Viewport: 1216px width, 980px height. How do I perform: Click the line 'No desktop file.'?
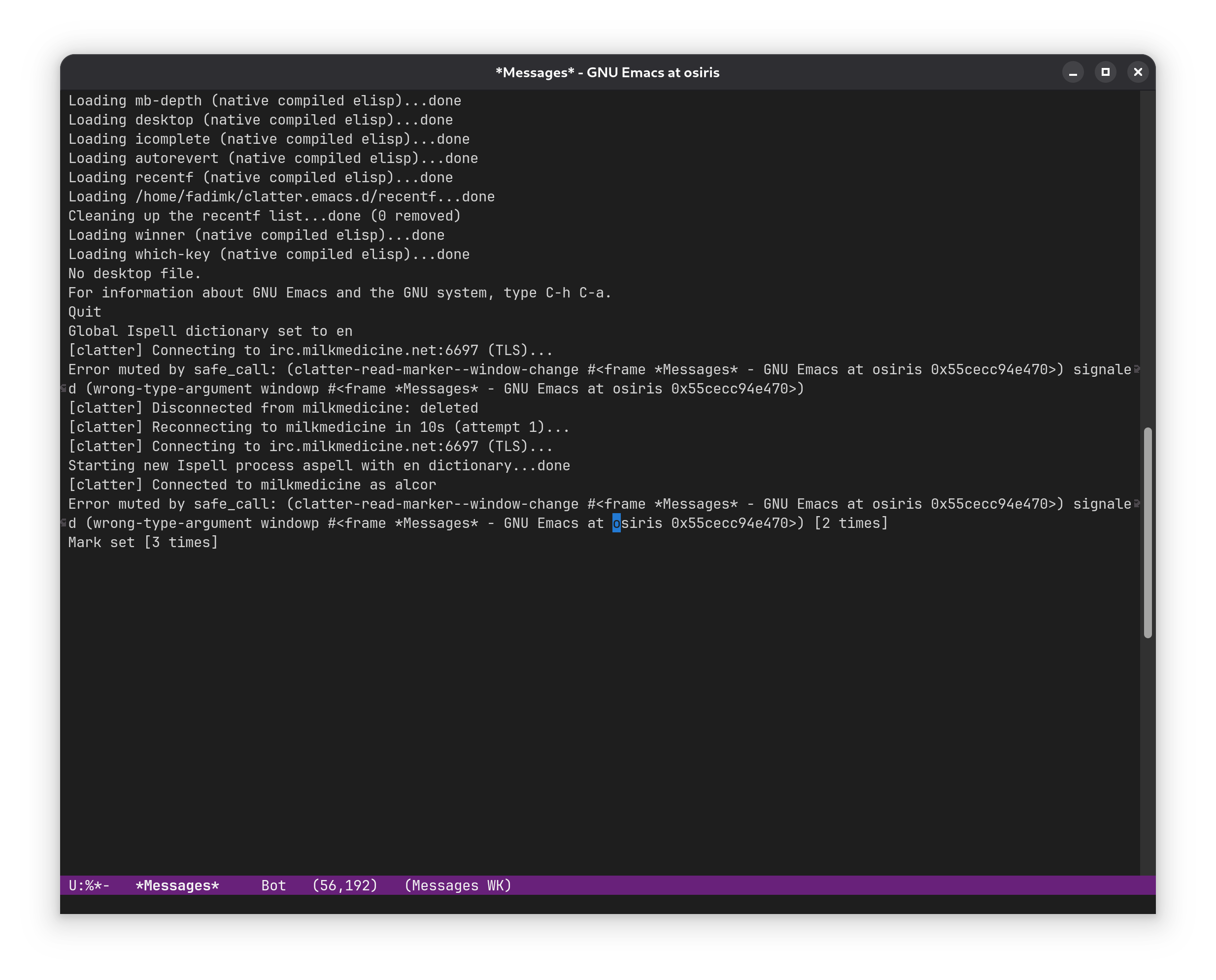[135, 273]
